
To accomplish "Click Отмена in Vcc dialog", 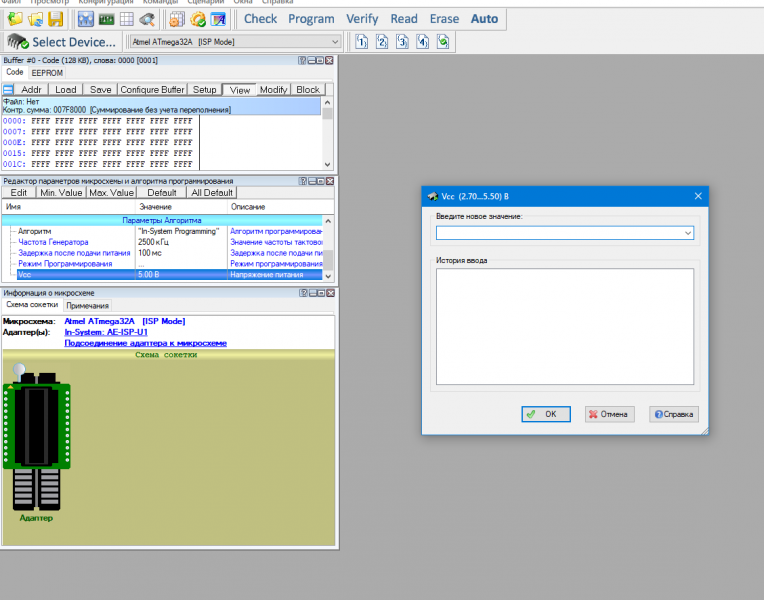I will [610, 414].
